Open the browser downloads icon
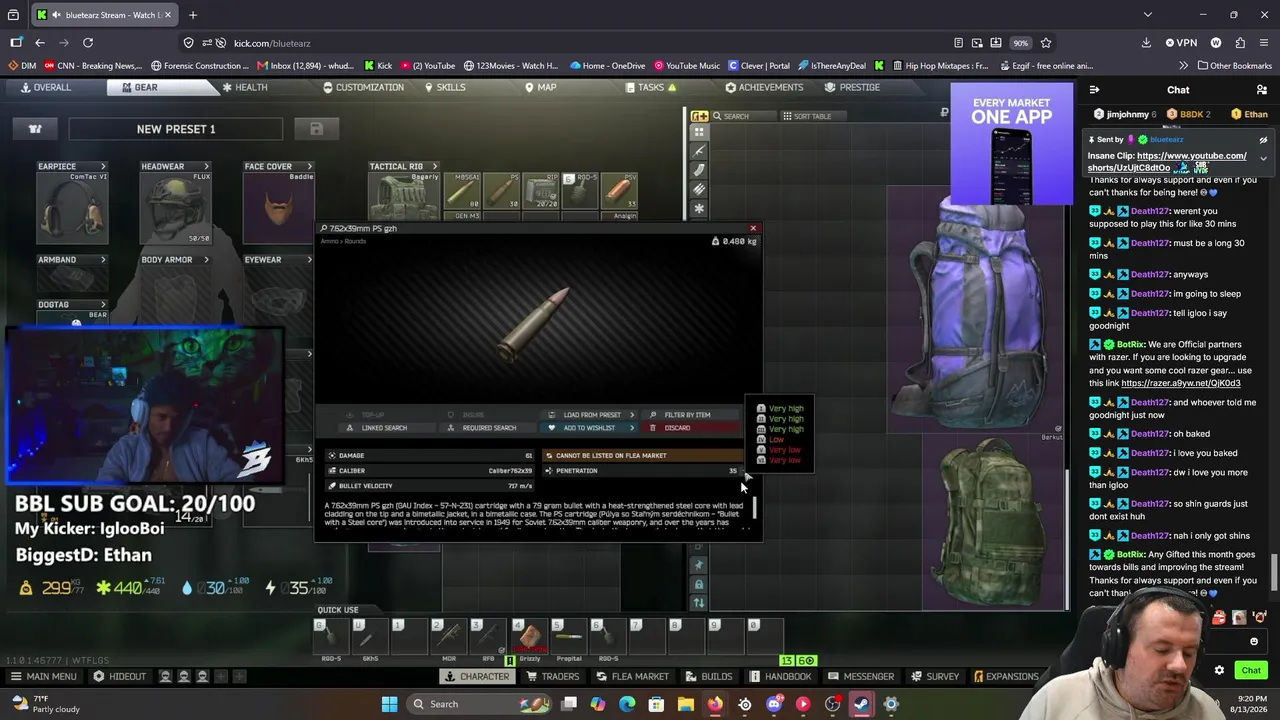The width and height of the screenshot is (1280, 720). click(x=1146, y=43)
